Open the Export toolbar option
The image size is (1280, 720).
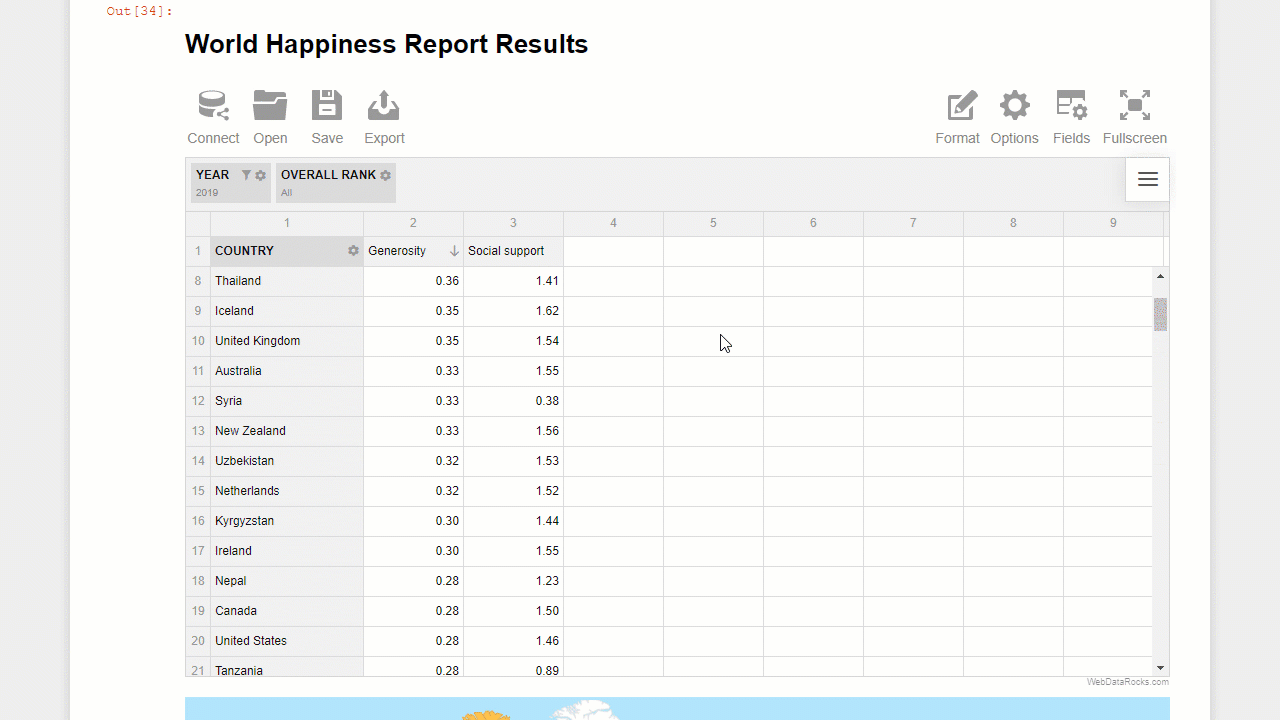click(x=384, y=118)
